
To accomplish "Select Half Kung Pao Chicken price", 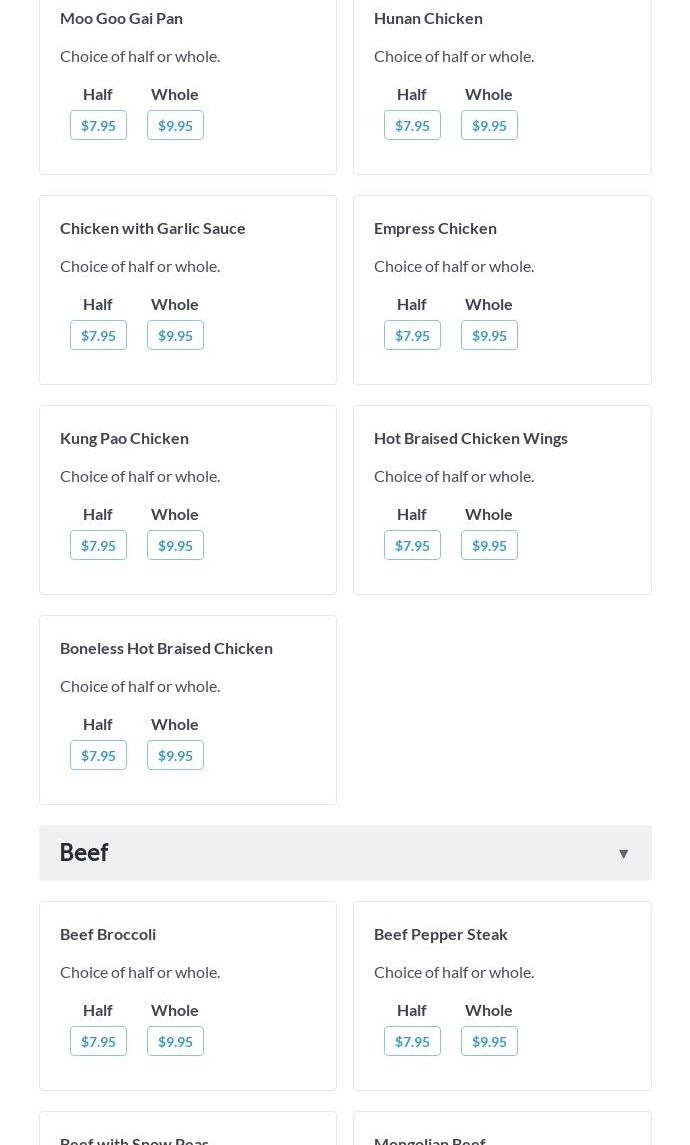I will pos(98,545).
